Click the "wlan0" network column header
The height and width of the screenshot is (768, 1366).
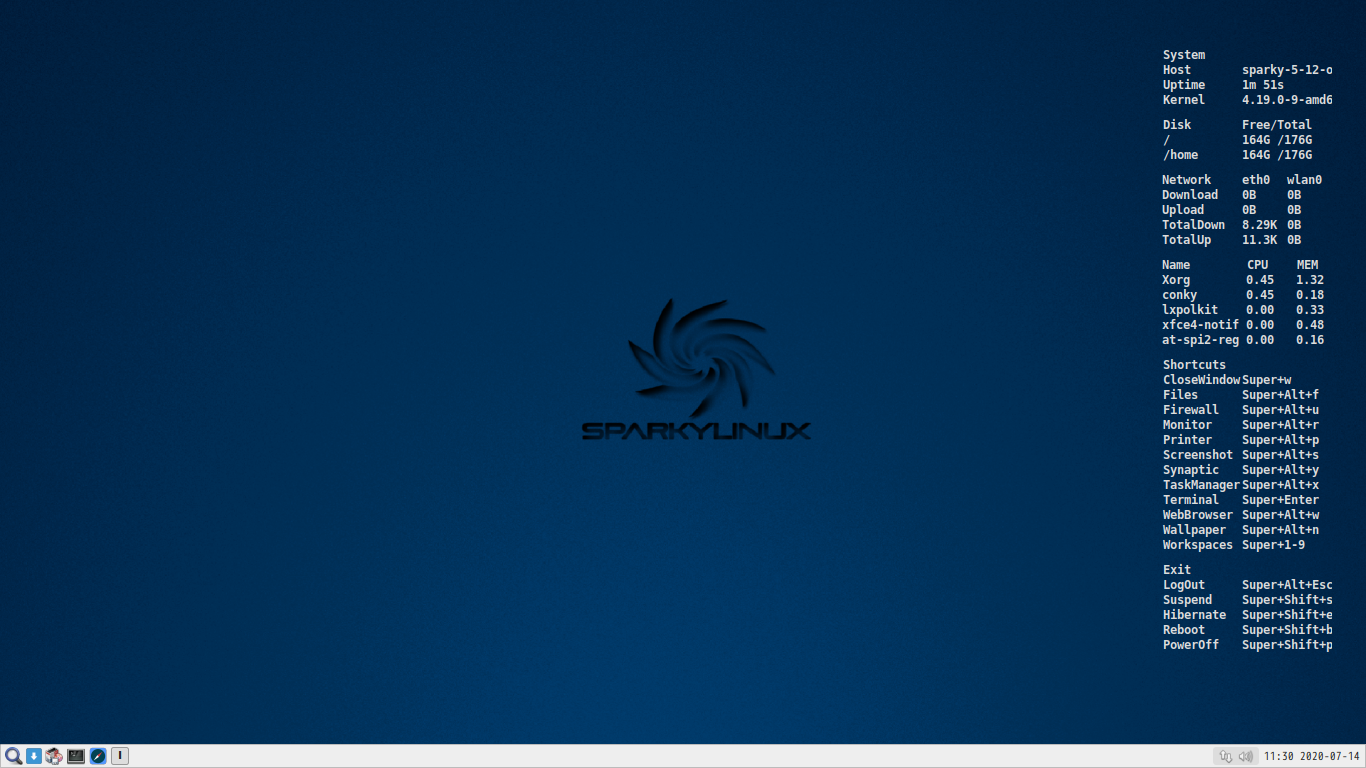pos(1304,180)
